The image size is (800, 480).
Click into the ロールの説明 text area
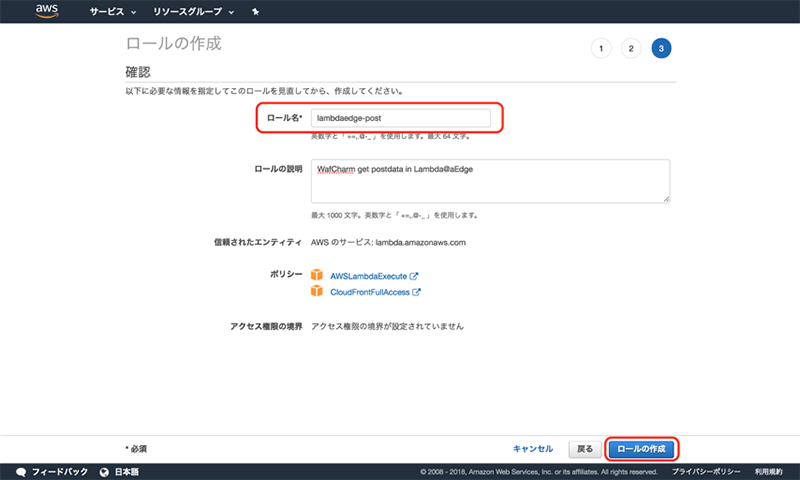pyautogui.click(x=490, y=181)
